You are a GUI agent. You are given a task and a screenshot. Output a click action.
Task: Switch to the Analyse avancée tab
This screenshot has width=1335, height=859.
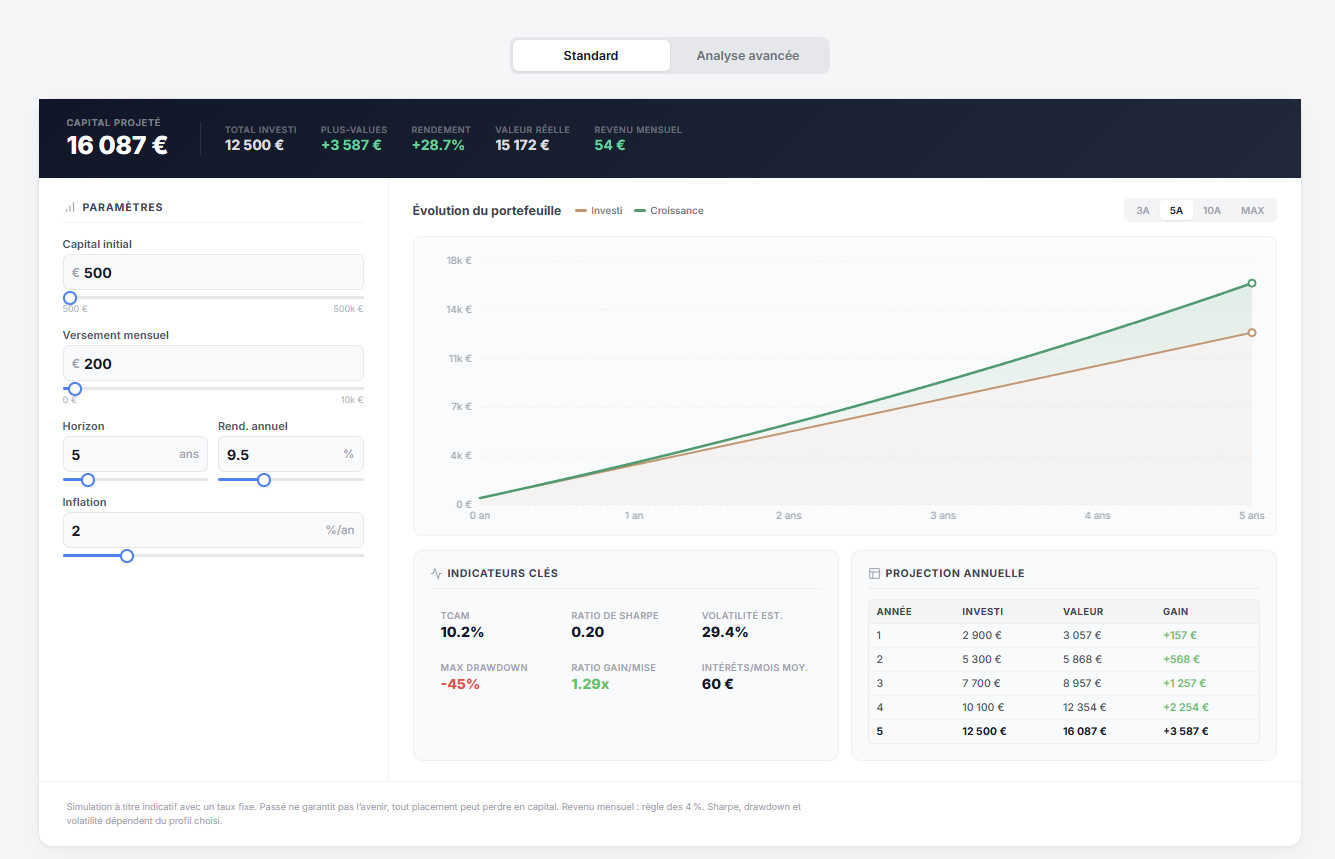(748, 55)
